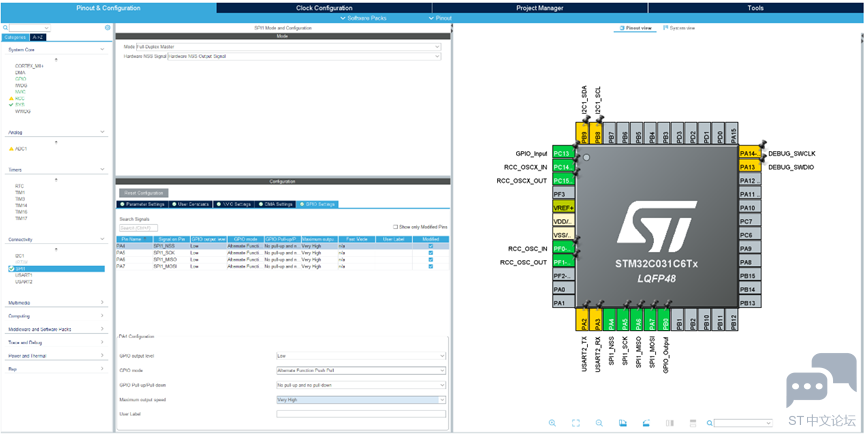Image resolution: width=865 pixels, height=436 pixels.
Task: Rotate the chip clockwise using toolbar icon
Action: pyautogui.click(x=623, y=423)
